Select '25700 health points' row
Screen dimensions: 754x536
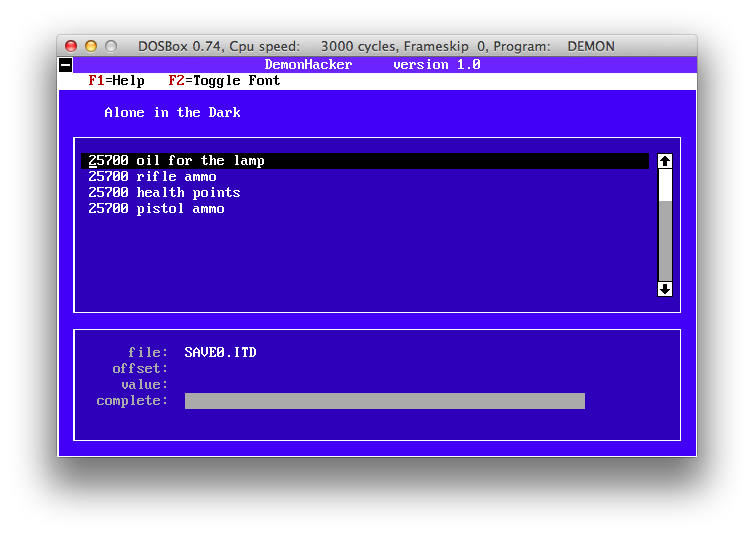coord(164,193)
